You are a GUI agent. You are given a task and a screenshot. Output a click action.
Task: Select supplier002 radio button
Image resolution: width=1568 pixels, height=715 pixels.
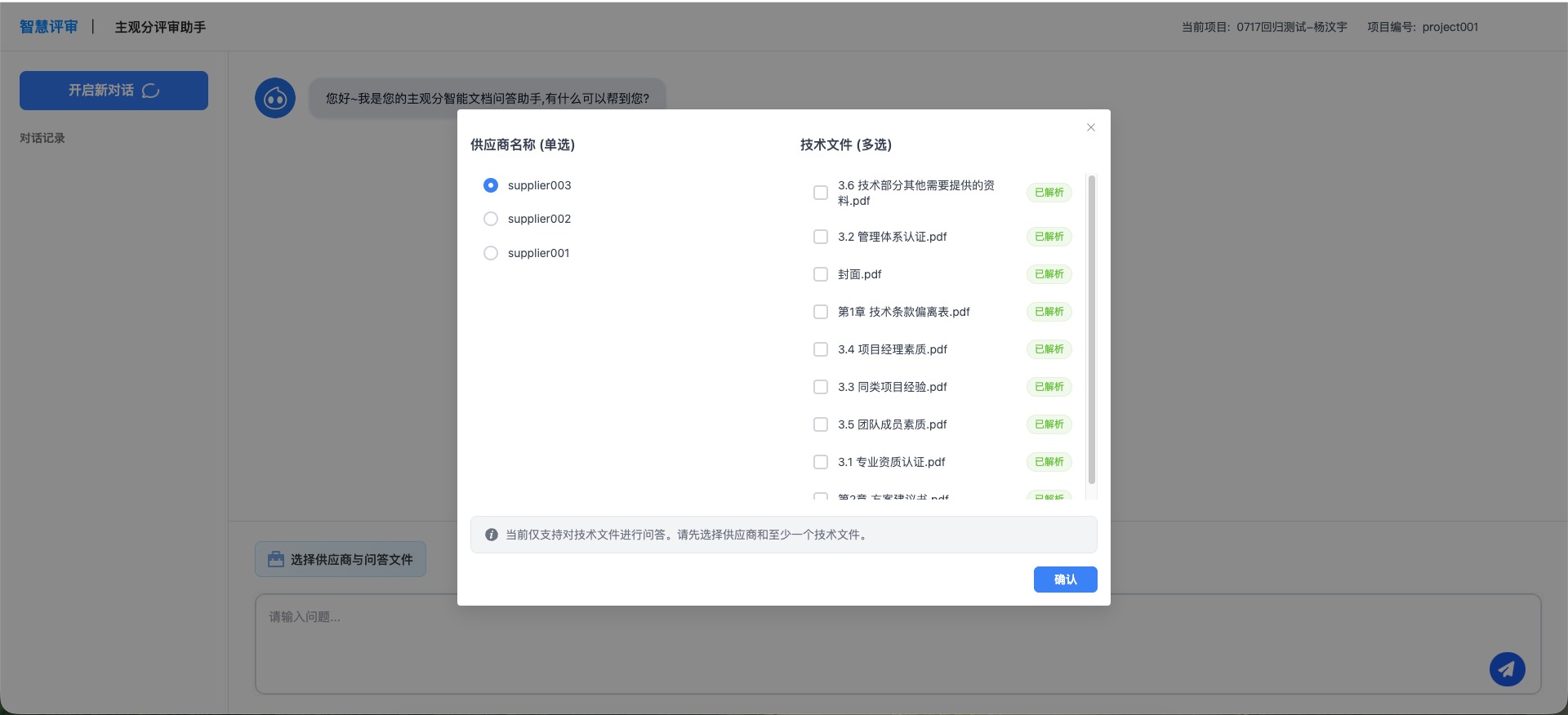491,219
